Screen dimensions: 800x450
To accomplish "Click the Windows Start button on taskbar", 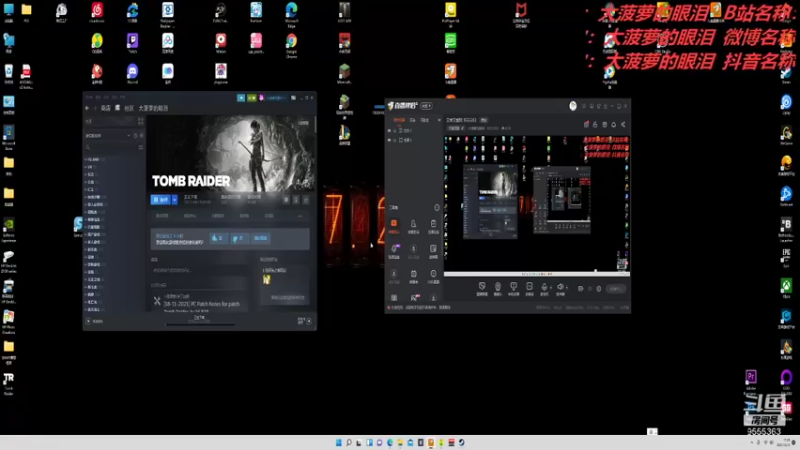I will [x=339, y=442].
